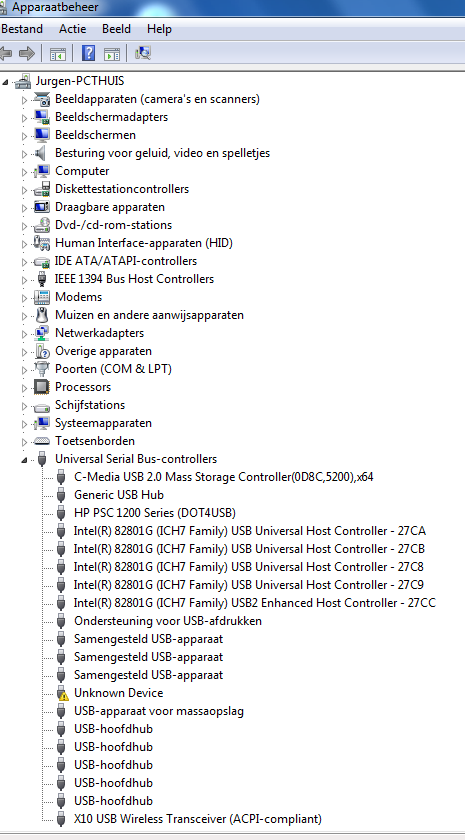Select X10 USB Wireless Transceiver entry
Viewport: 465px width, 840px height.
(198, 819)
